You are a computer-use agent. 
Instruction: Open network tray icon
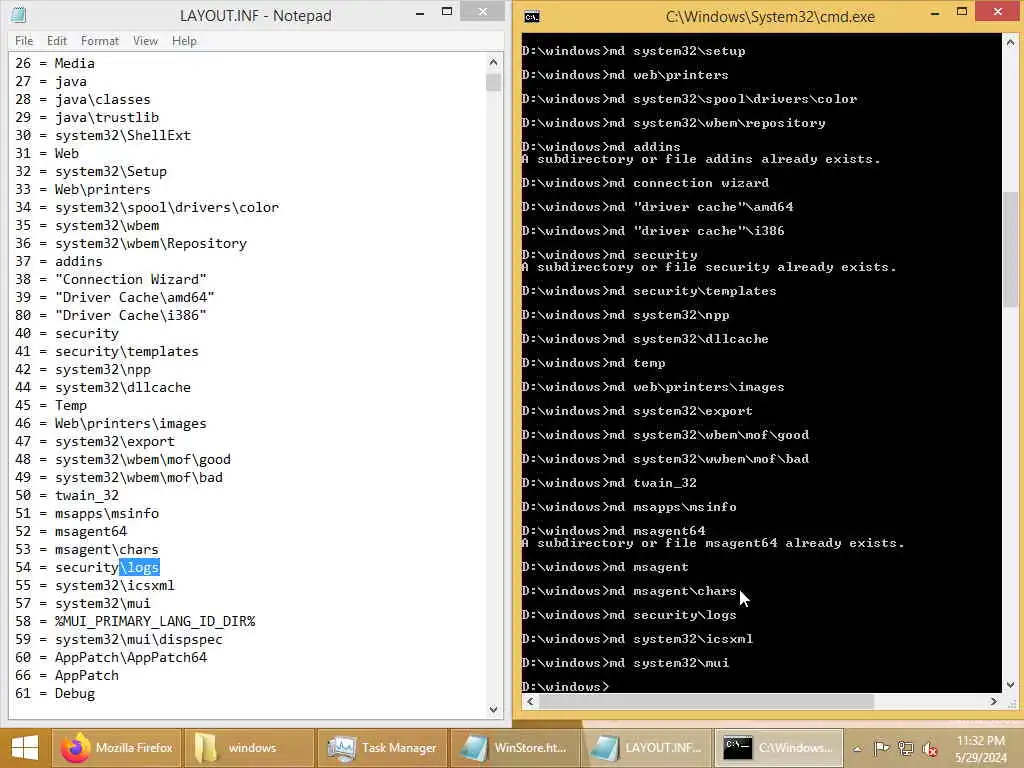coord(905,748)
